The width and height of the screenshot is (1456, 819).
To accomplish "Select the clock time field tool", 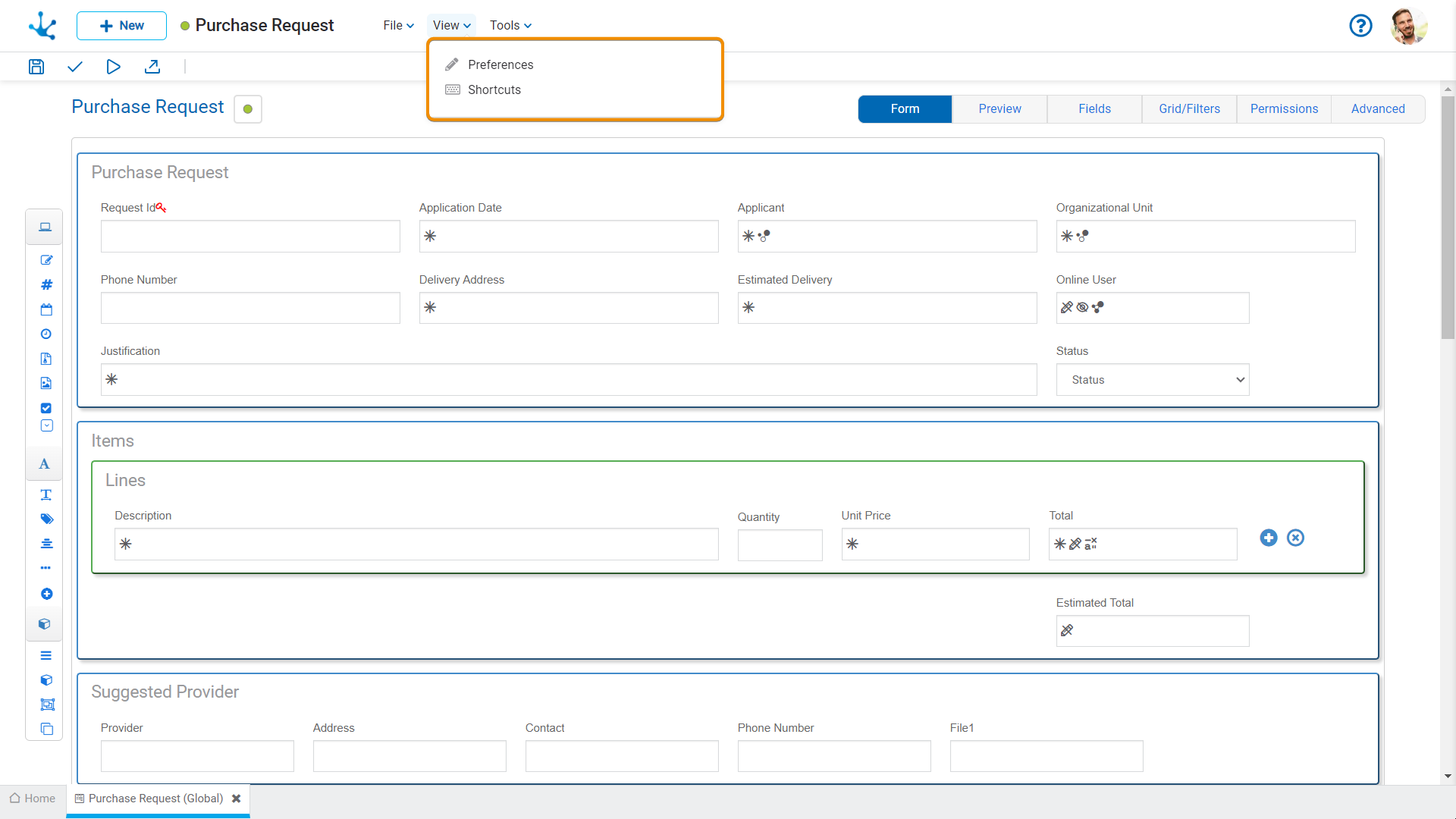I will (46, 334).
